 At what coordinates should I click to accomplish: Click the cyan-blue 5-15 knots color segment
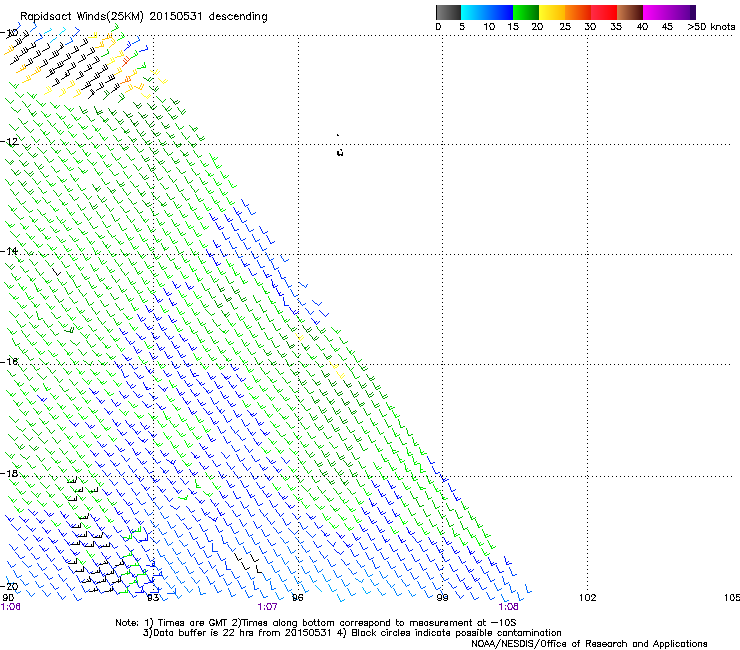(487, 12)
